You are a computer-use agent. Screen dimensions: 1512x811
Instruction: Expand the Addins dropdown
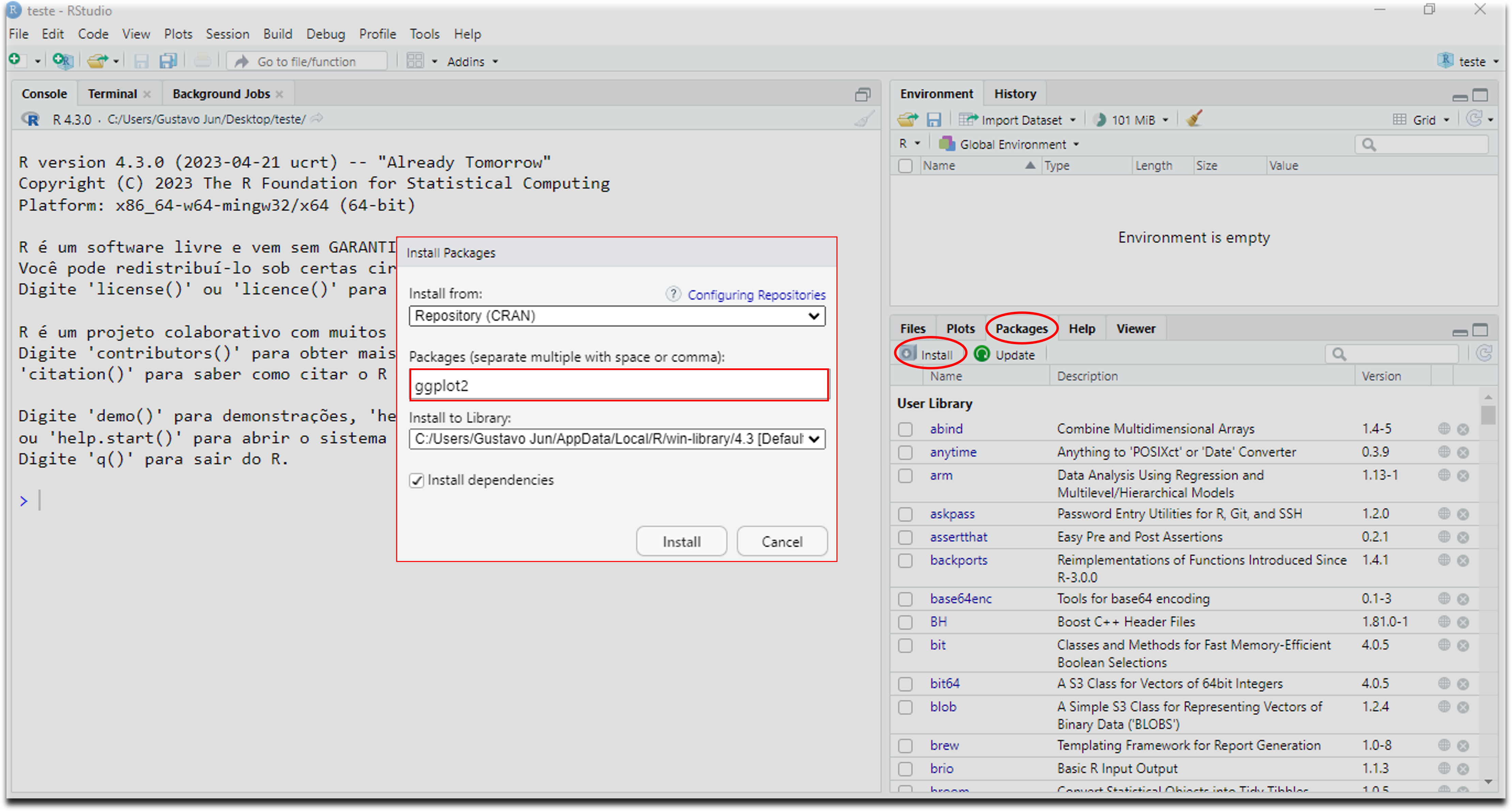(473, 62)
